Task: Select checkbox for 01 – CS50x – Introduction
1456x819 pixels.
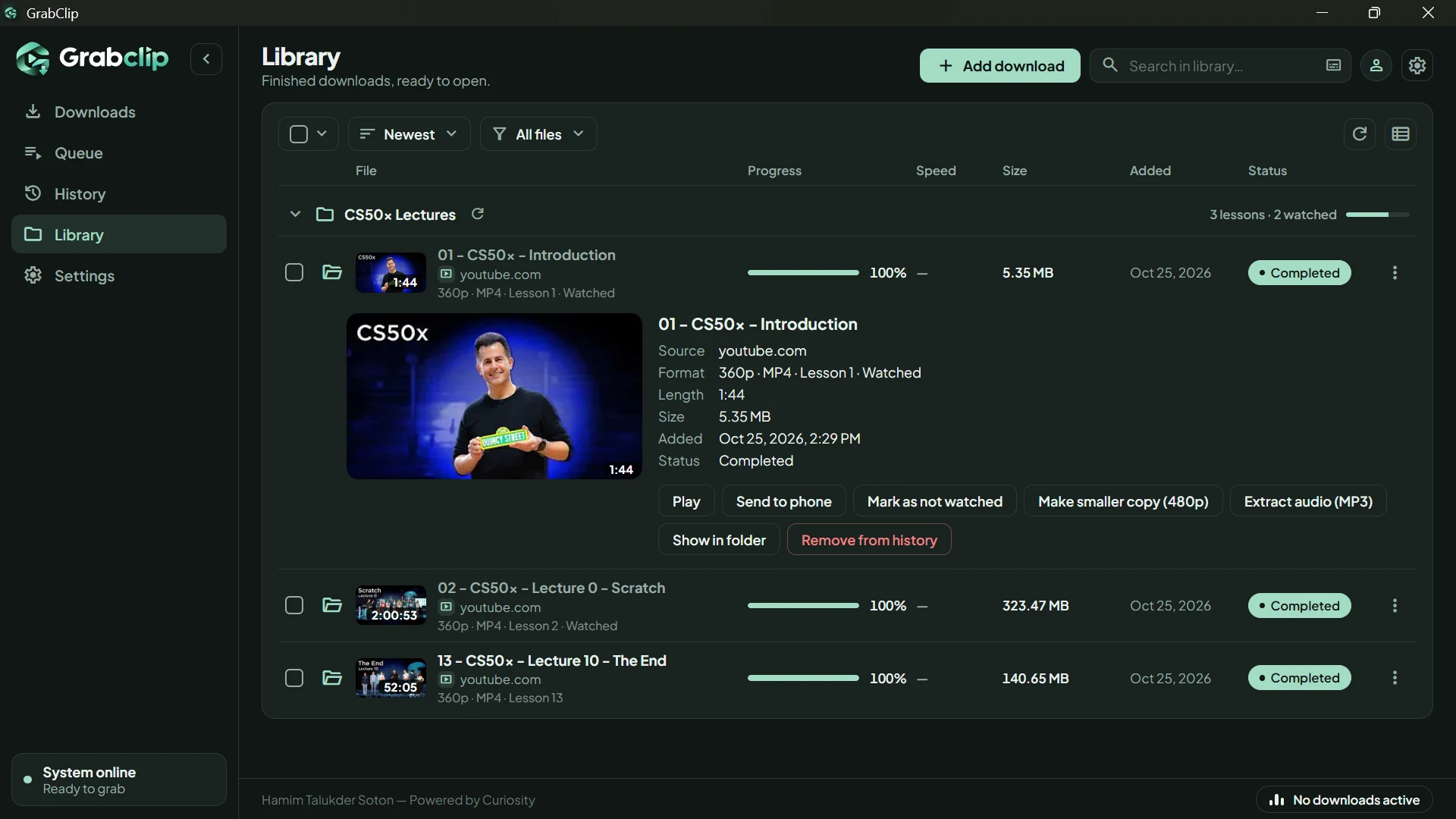Action: coord(294,273)
